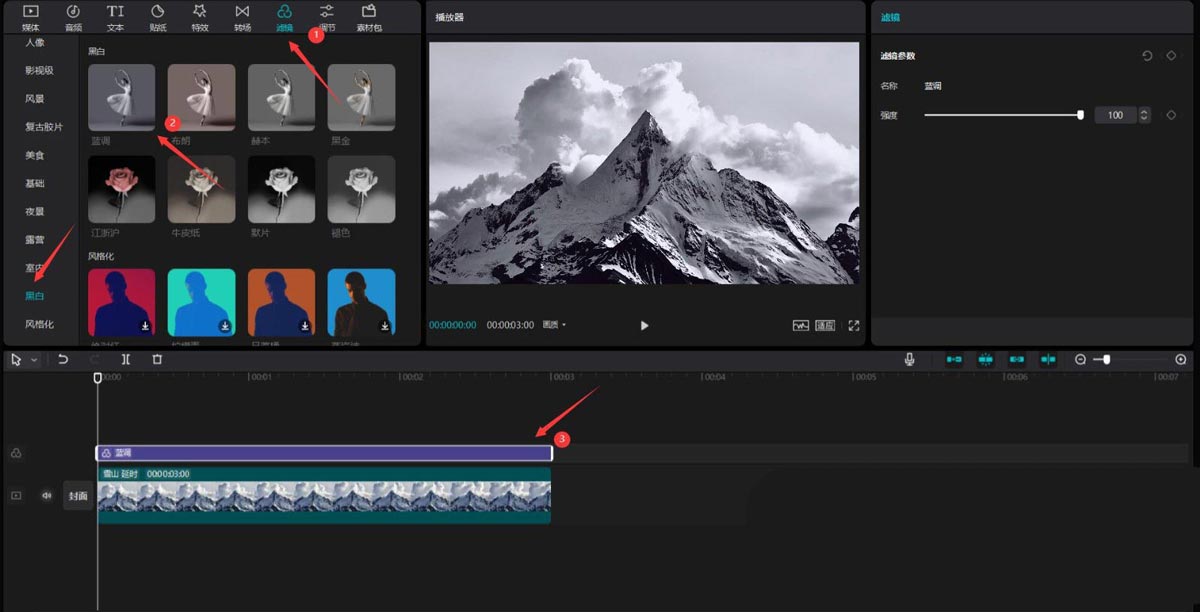Select the 默片 rose filter thumbnail
The height and width of the screenshot is (612, 1200).
(281, 190)
